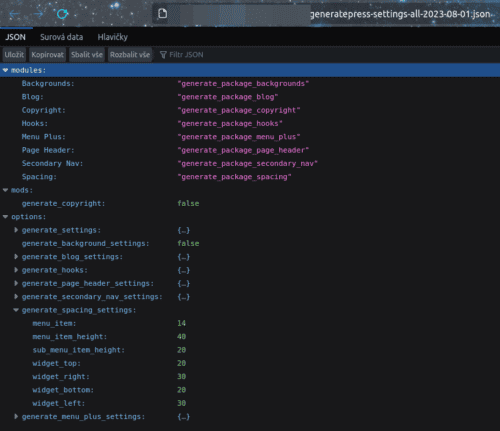500x431 pixels.
Task: Click the value 40 of menu_item_height
Action: [x=182, y=337]
